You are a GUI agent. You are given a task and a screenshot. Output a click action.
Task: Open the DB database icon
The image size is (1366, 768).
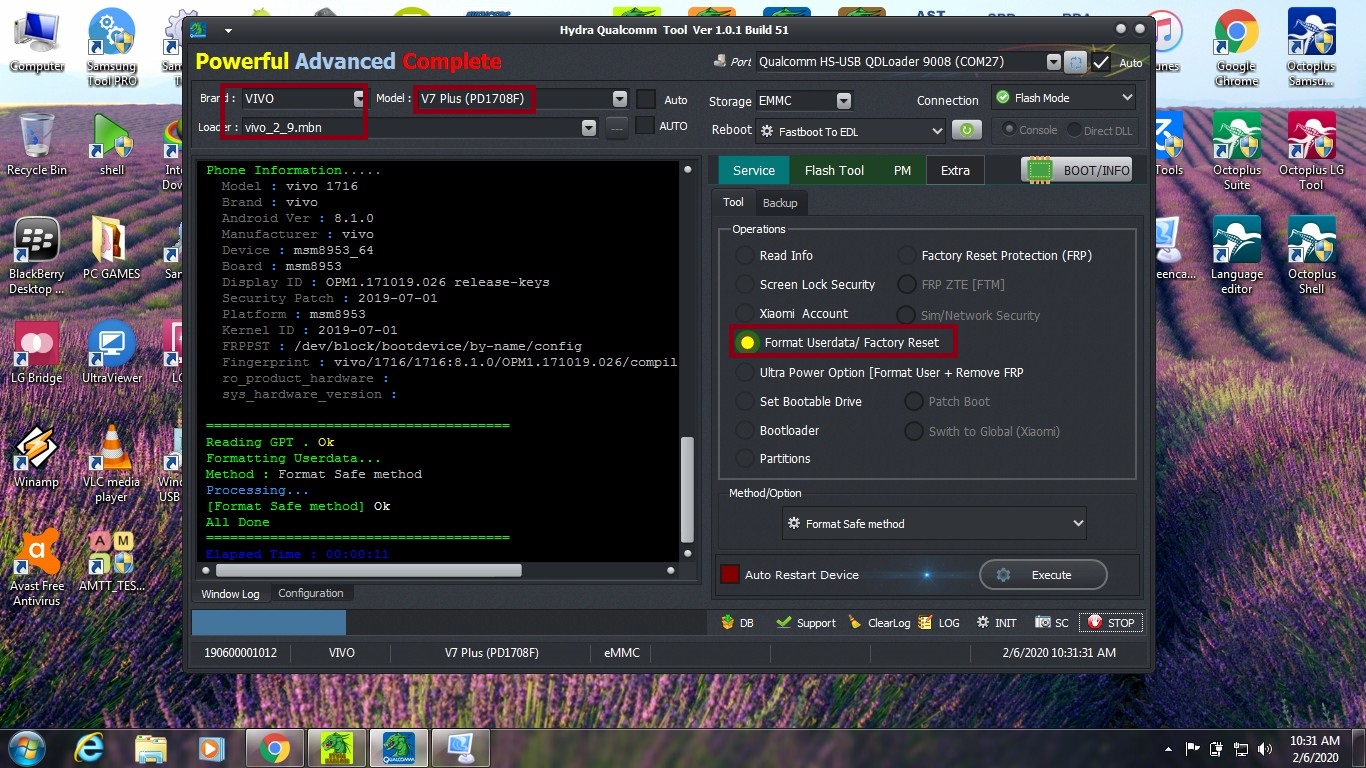click(727, 623)
